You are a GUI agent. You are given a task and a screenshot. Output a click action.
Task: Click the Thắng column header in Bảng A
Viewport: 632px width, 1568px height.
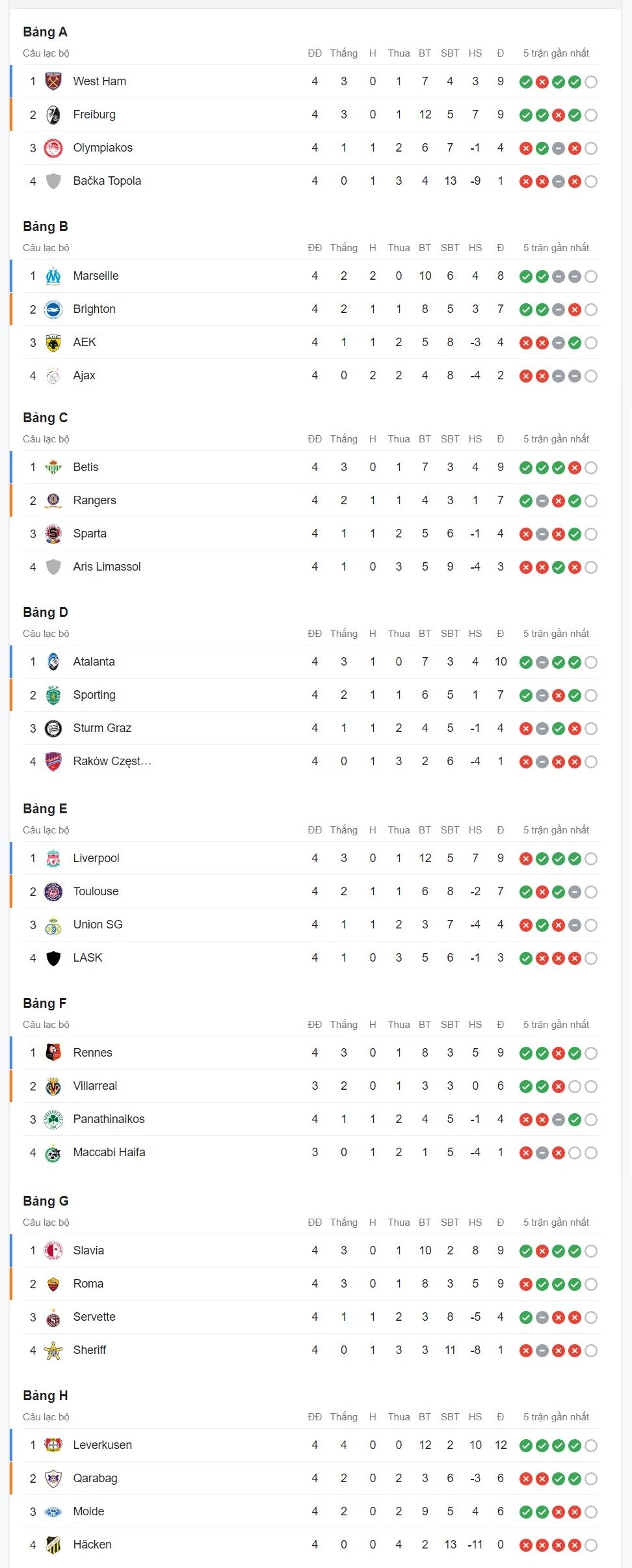(343, 53)
